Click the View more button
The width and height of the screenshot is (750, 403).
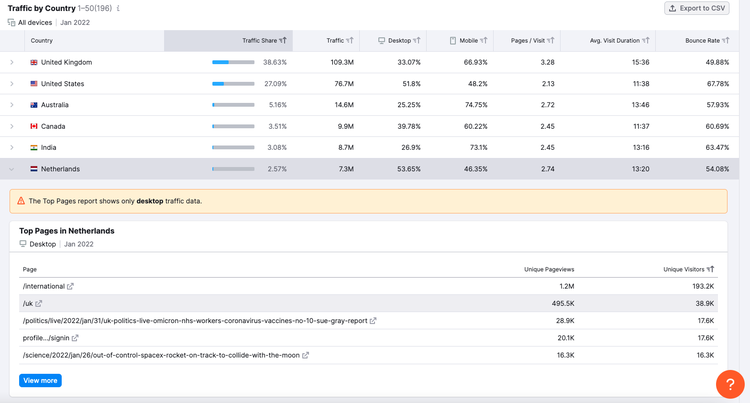click(40, 381)
